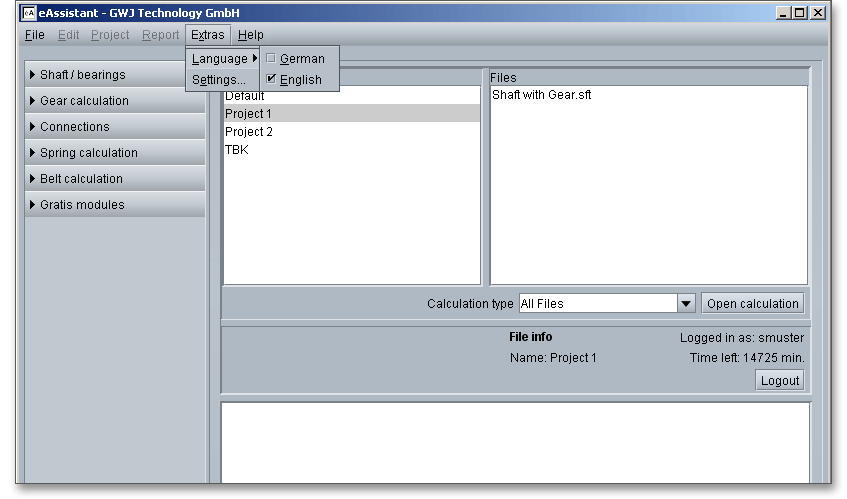The height and width of the screenshot is (499, 847).
Task: Open the Help menu
Action: click(x=251, y=35)
